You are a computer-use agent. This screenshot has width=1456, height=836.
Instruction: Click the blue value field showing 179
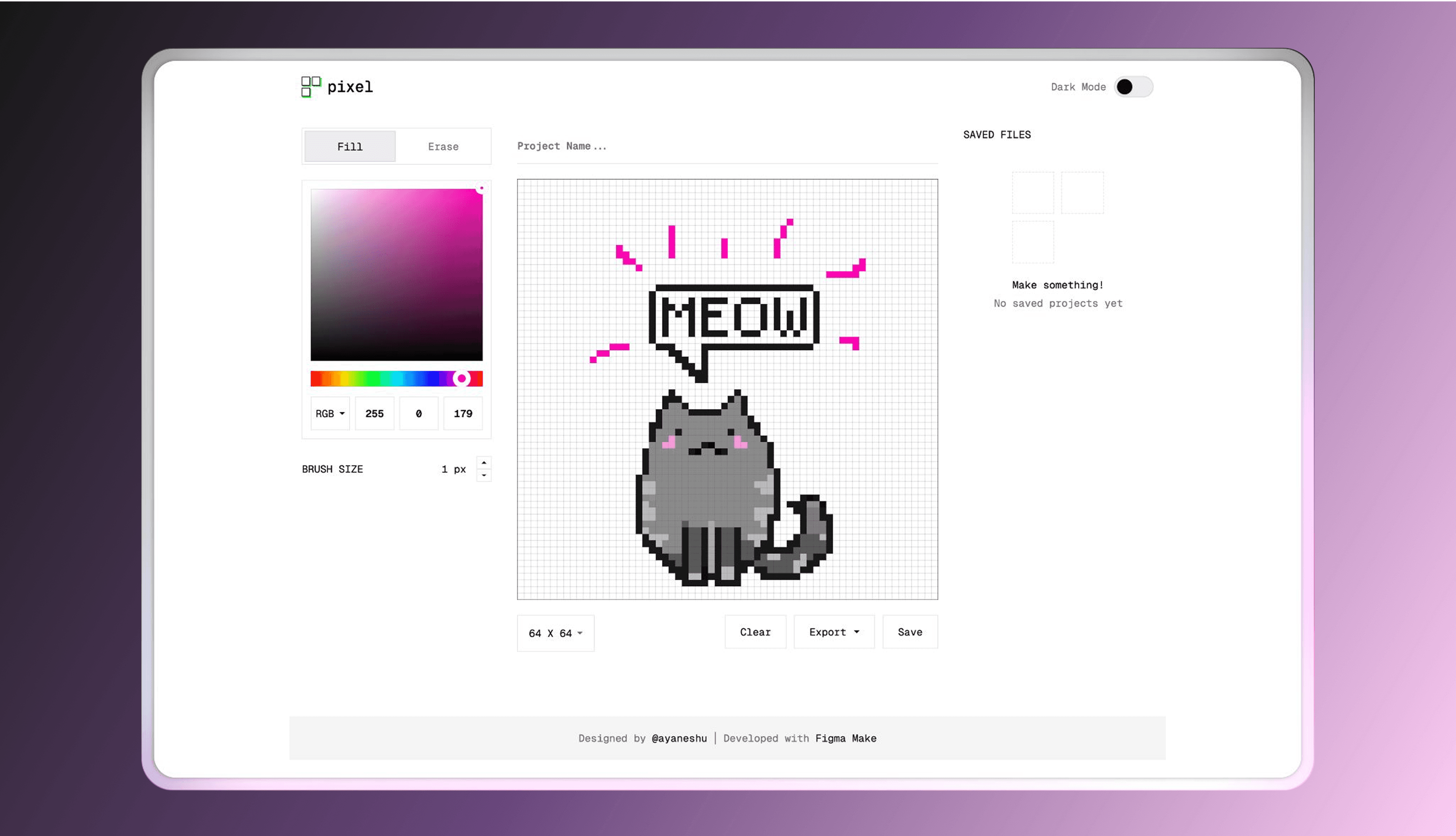click(x=463, y=414)
